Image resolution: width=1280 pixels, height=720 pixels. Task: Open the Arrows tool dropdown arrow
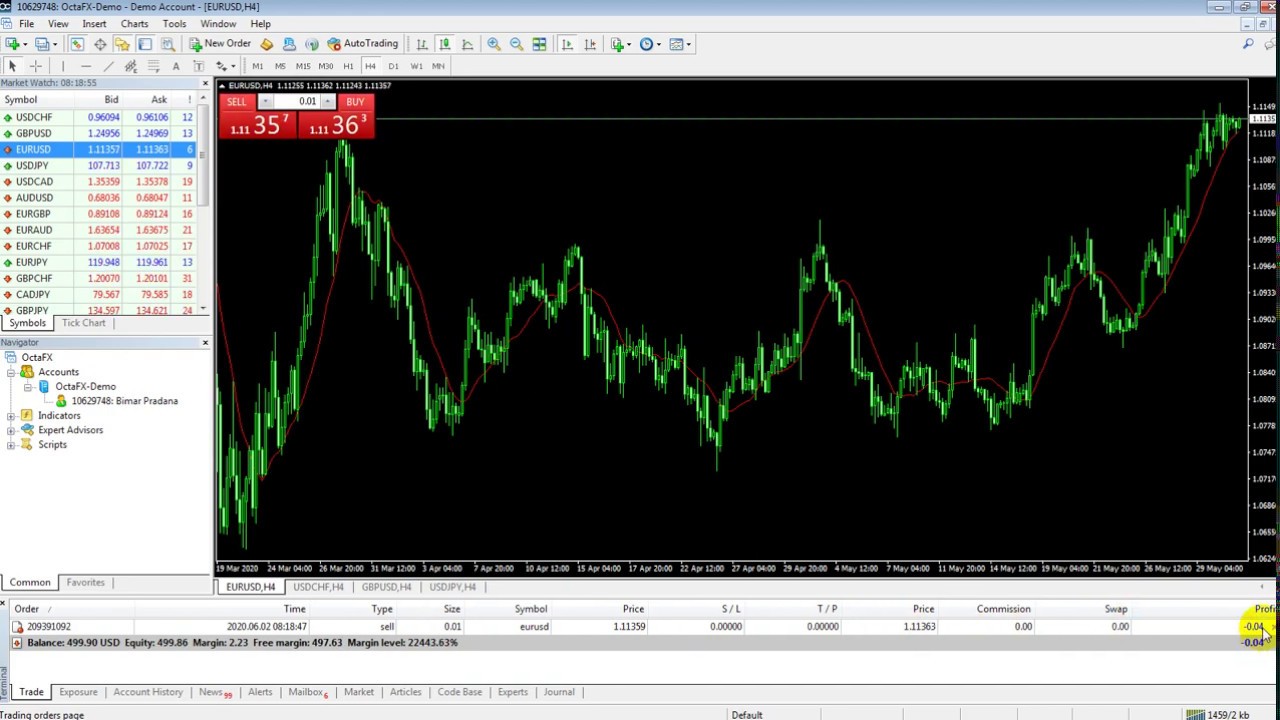(233, 67)
